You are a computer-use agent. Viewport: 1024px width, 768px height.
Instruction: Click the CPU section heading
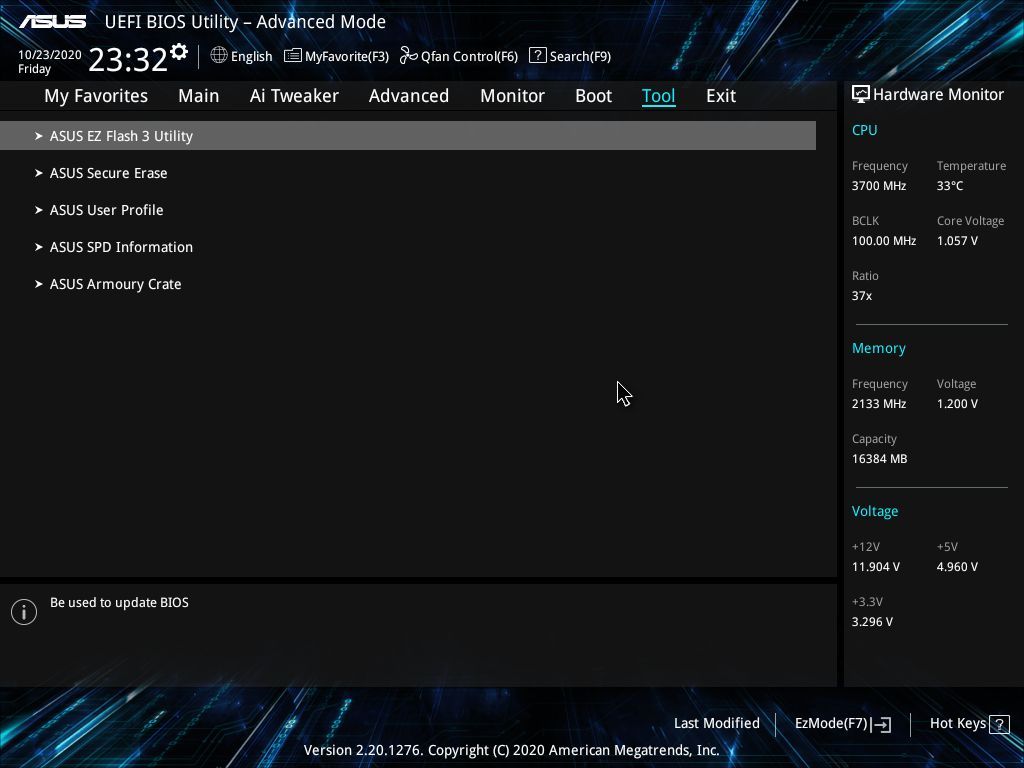point(864,130)
